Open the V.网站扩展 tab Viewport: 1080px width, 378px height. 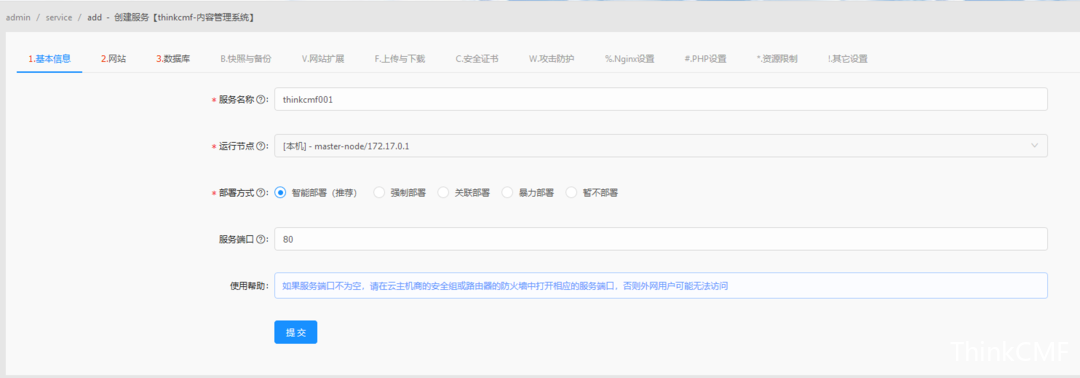point(323,59)
